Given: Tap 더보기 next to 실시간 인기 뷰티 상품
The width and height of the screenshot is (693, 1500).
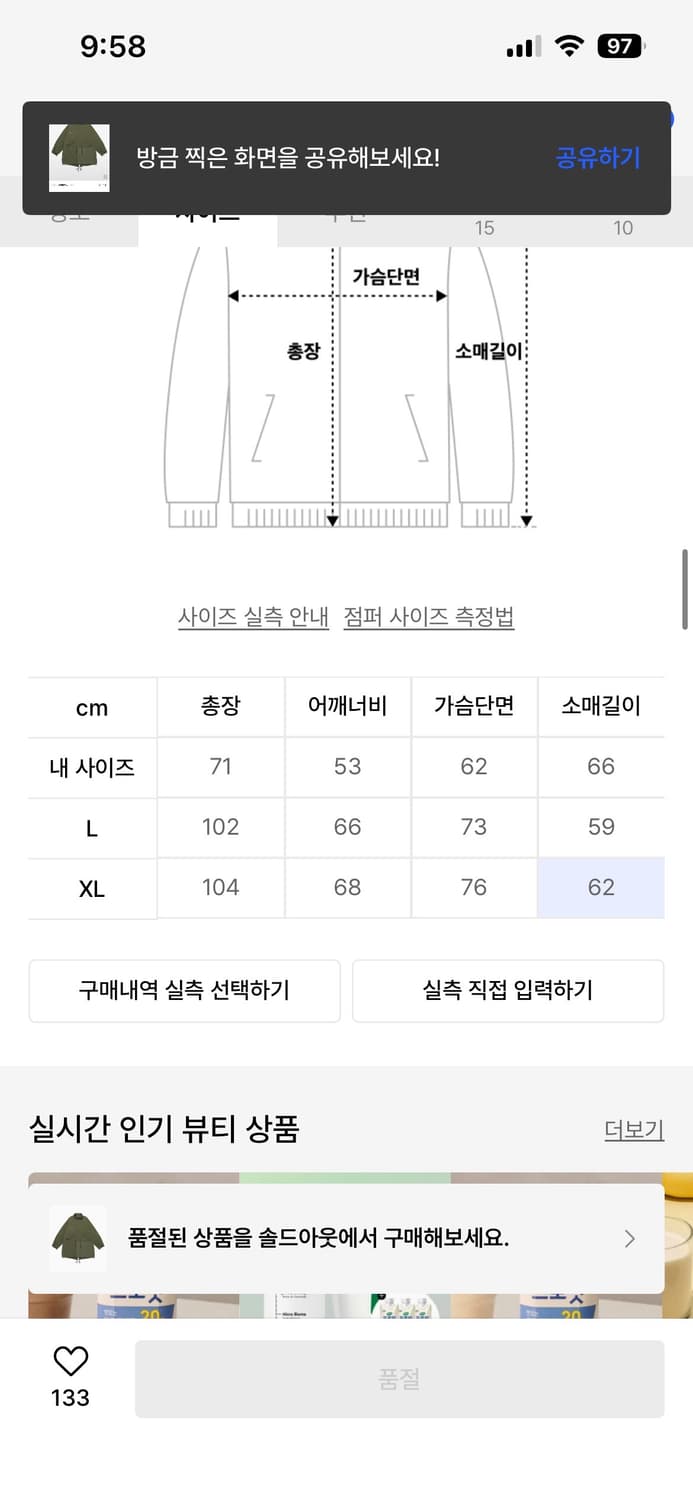Looking at the screenshot, I should 634,1129.
